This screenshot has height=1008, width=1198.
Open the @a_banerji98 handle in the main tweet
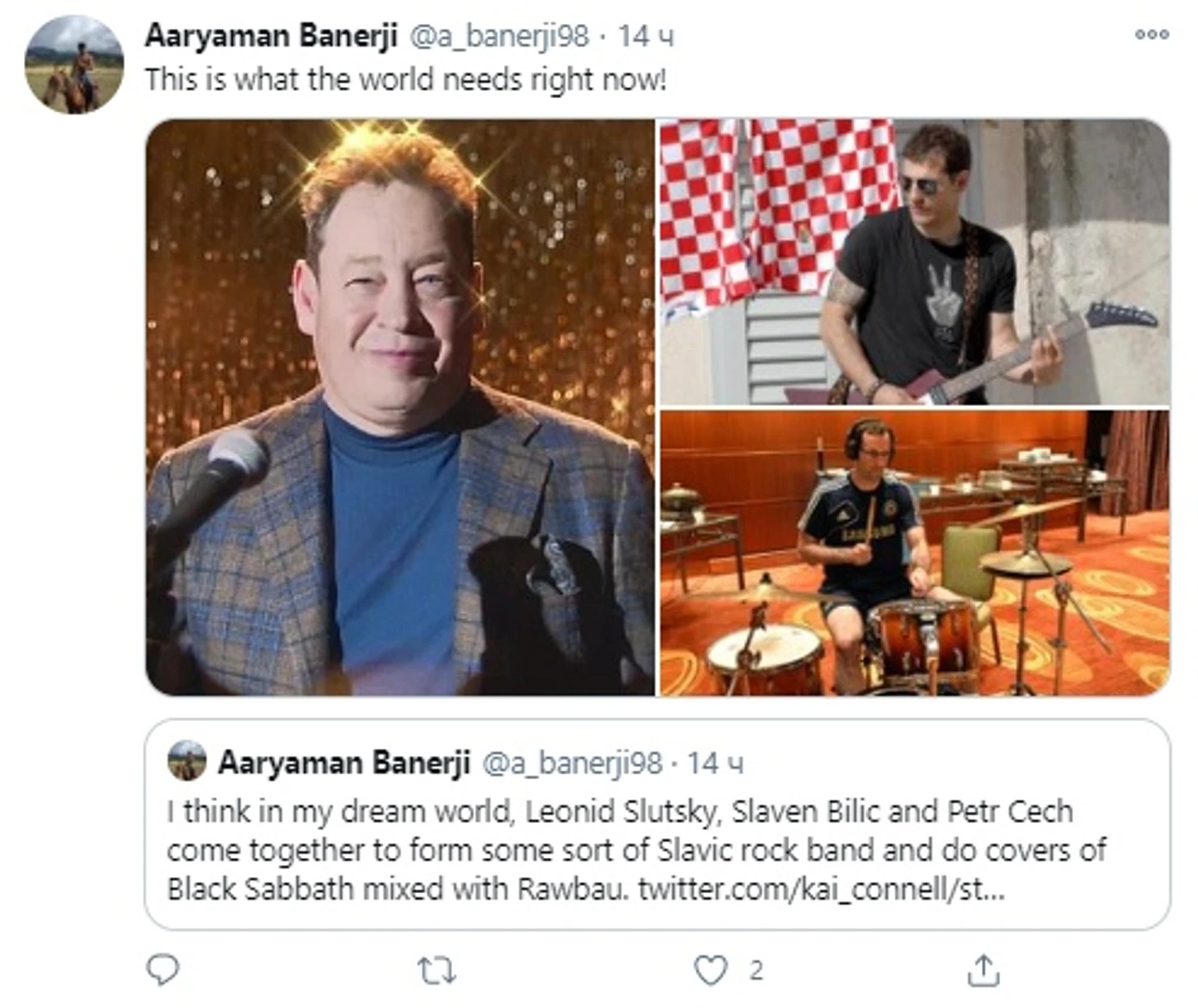coord(499,35)
